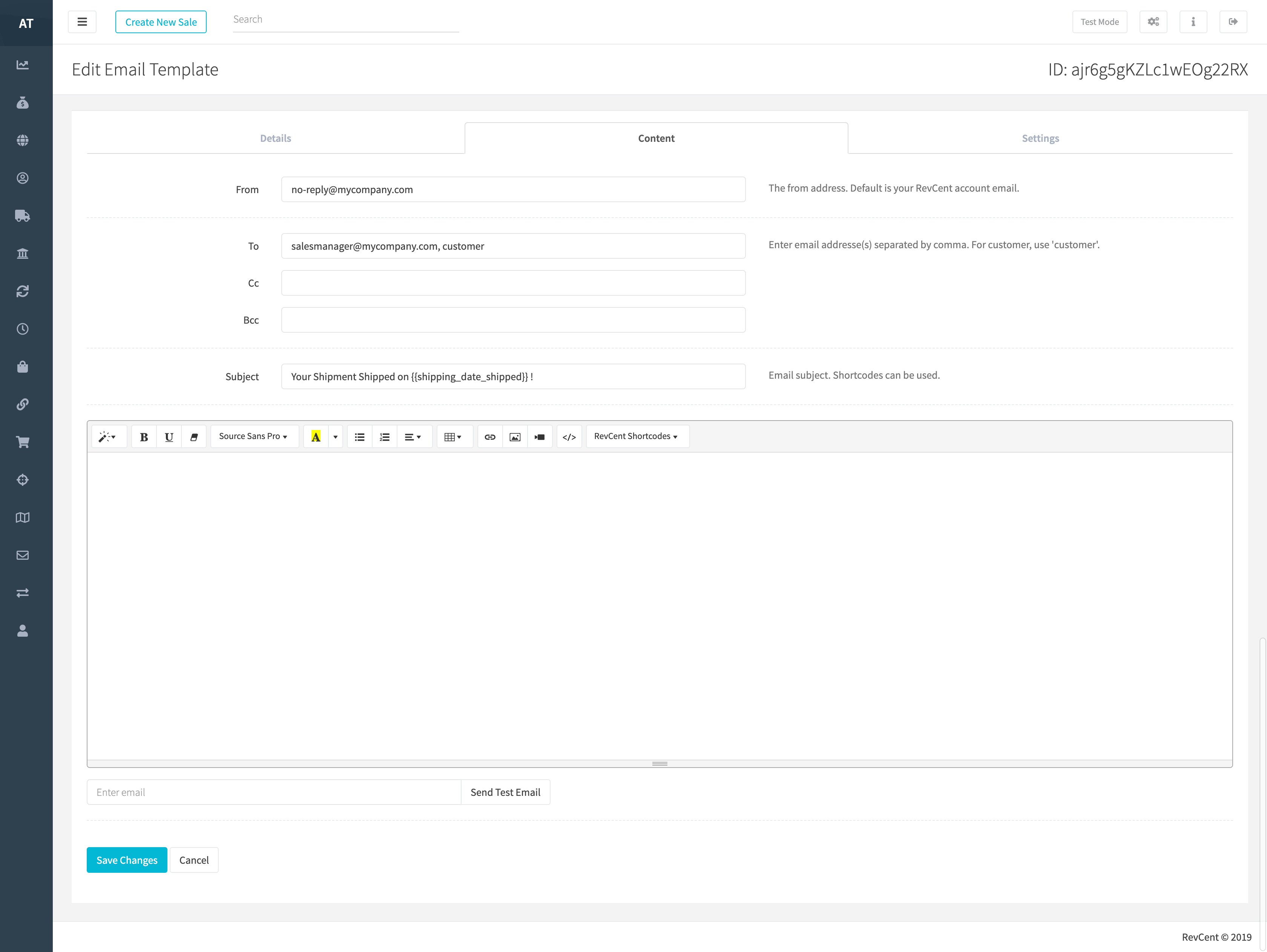Click the eraser remove-formatting icon
This screenshot has height=952, width=1267.
pos(193,436)
